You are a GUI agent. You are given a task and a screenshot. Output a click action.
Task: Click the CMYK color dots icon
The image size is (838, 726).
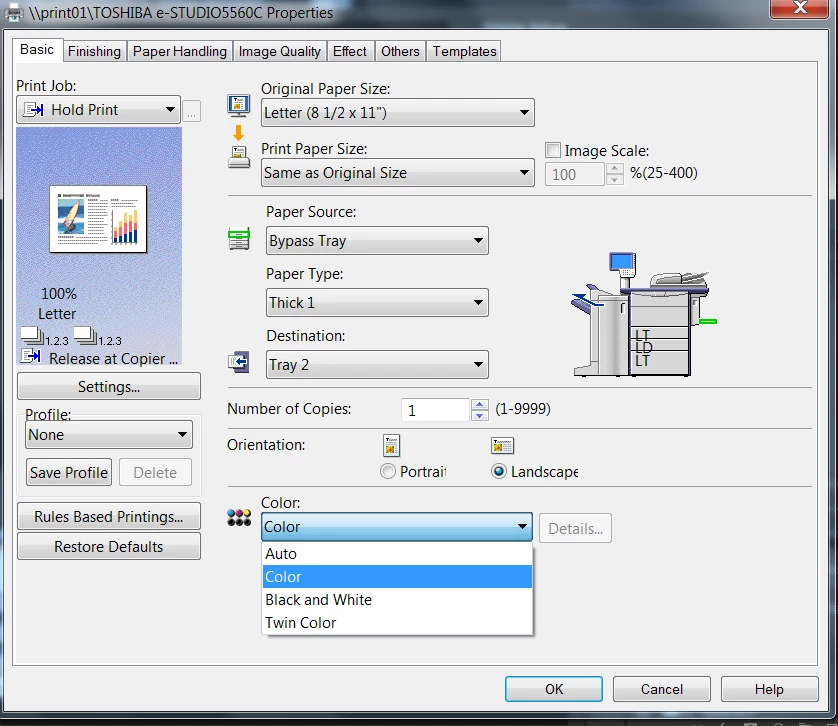(x=239, y=517)
